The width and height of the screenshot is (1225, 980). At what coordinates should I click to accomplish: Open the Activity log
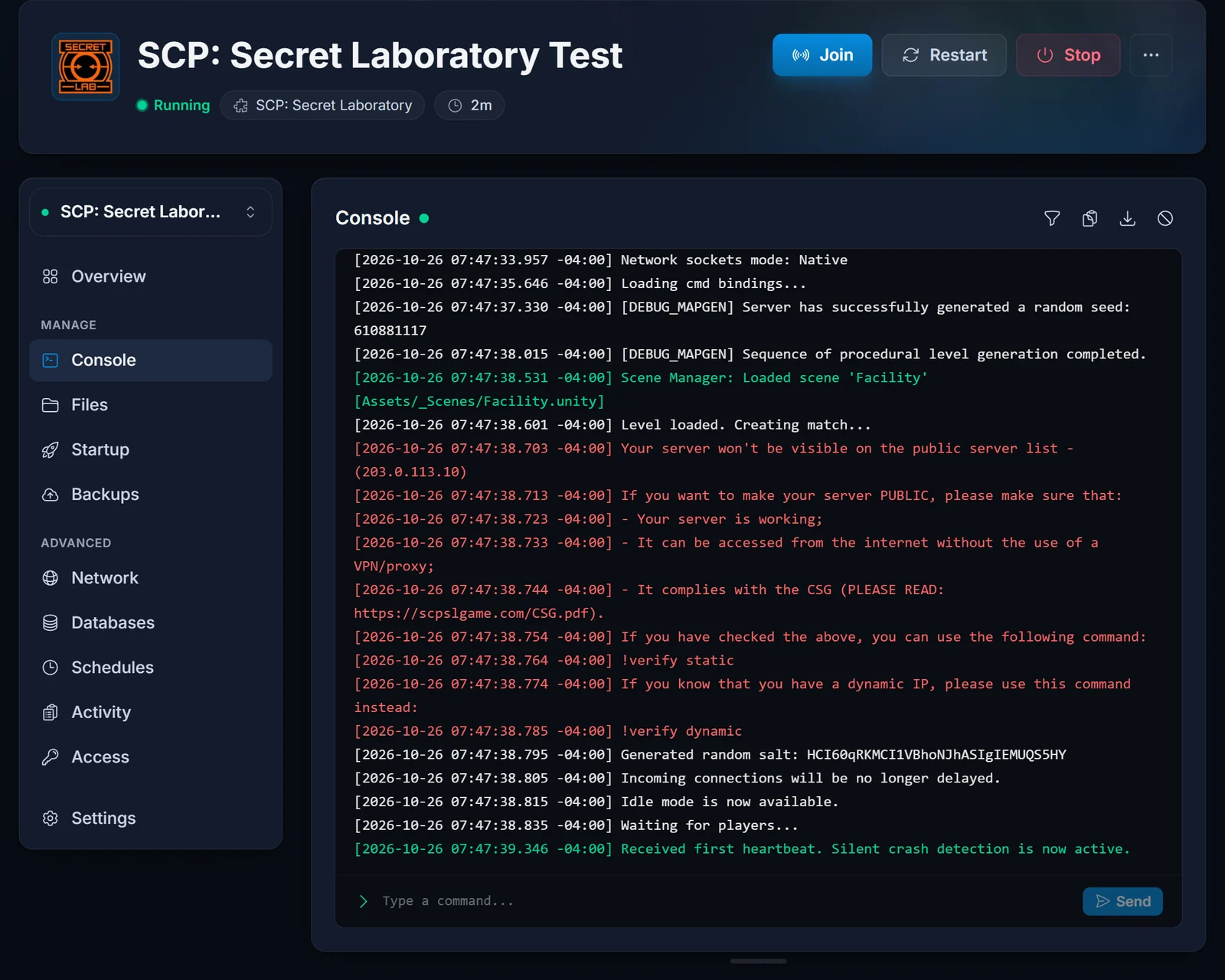coord(151,712)
